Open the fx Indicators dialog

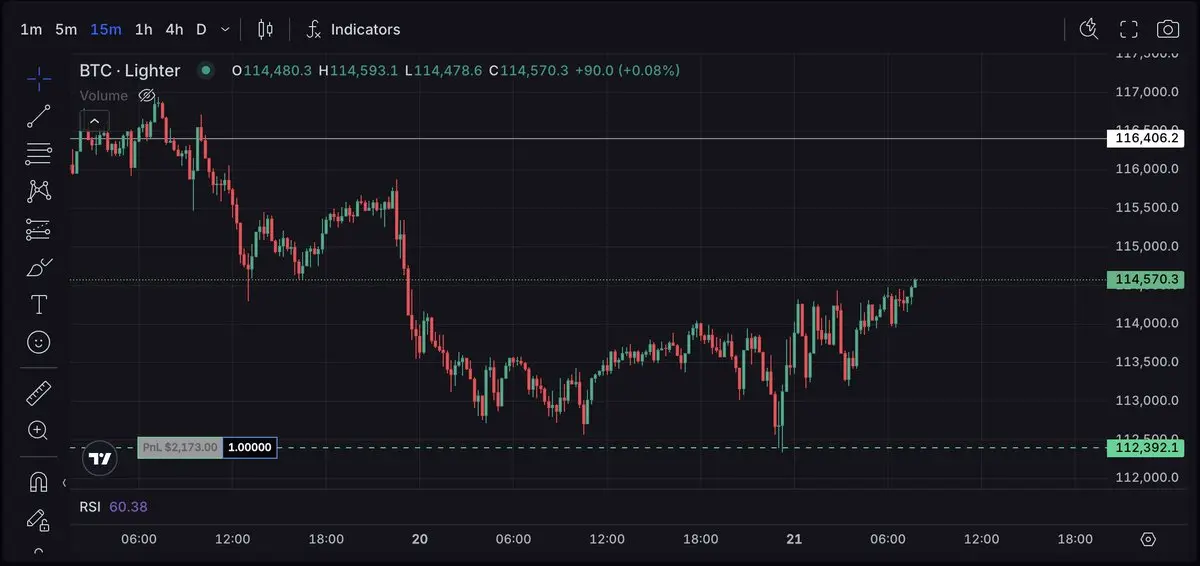353,29
